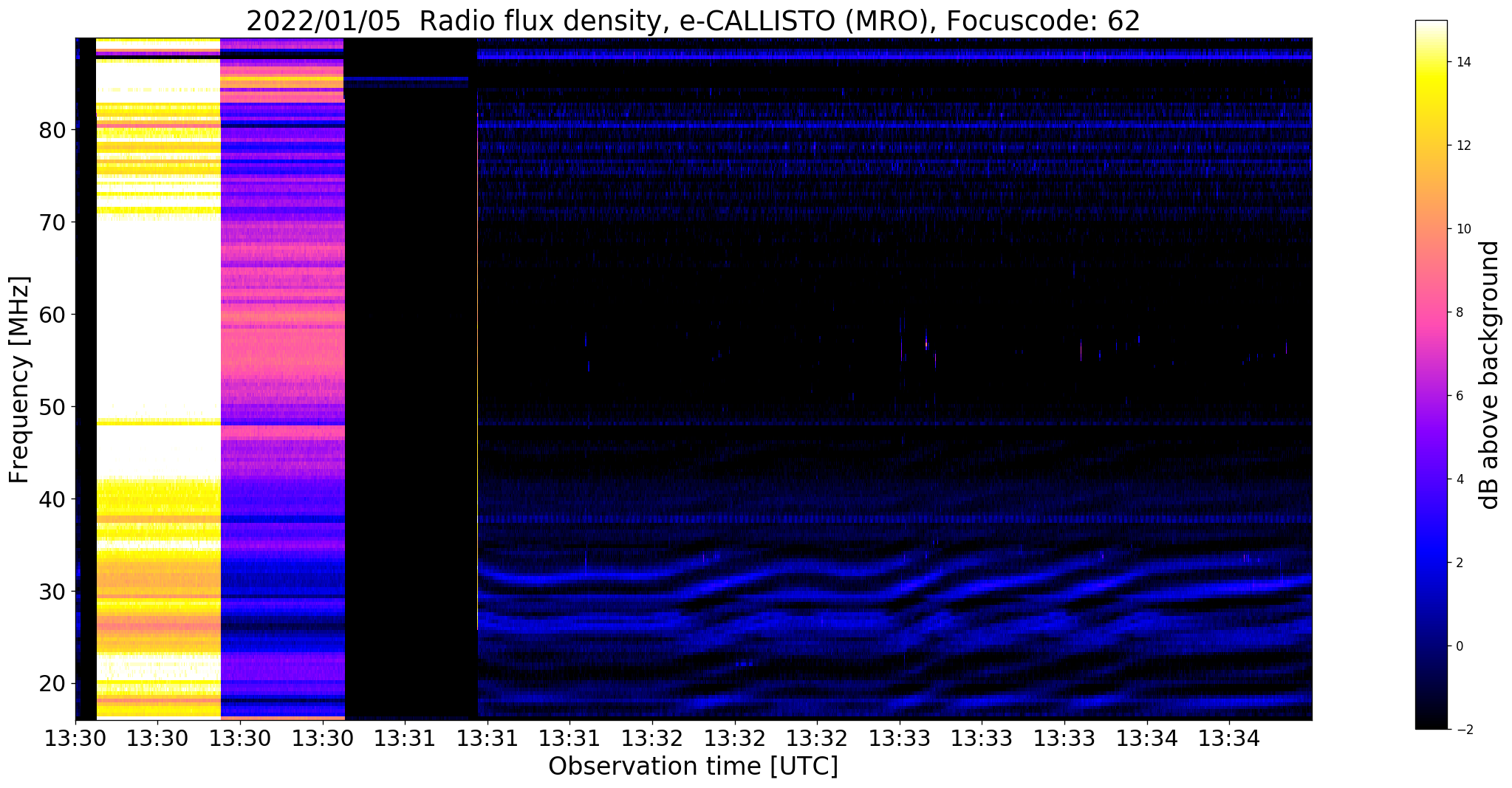Select the 70 tick on the frequency axis

(x=52, y=223)
